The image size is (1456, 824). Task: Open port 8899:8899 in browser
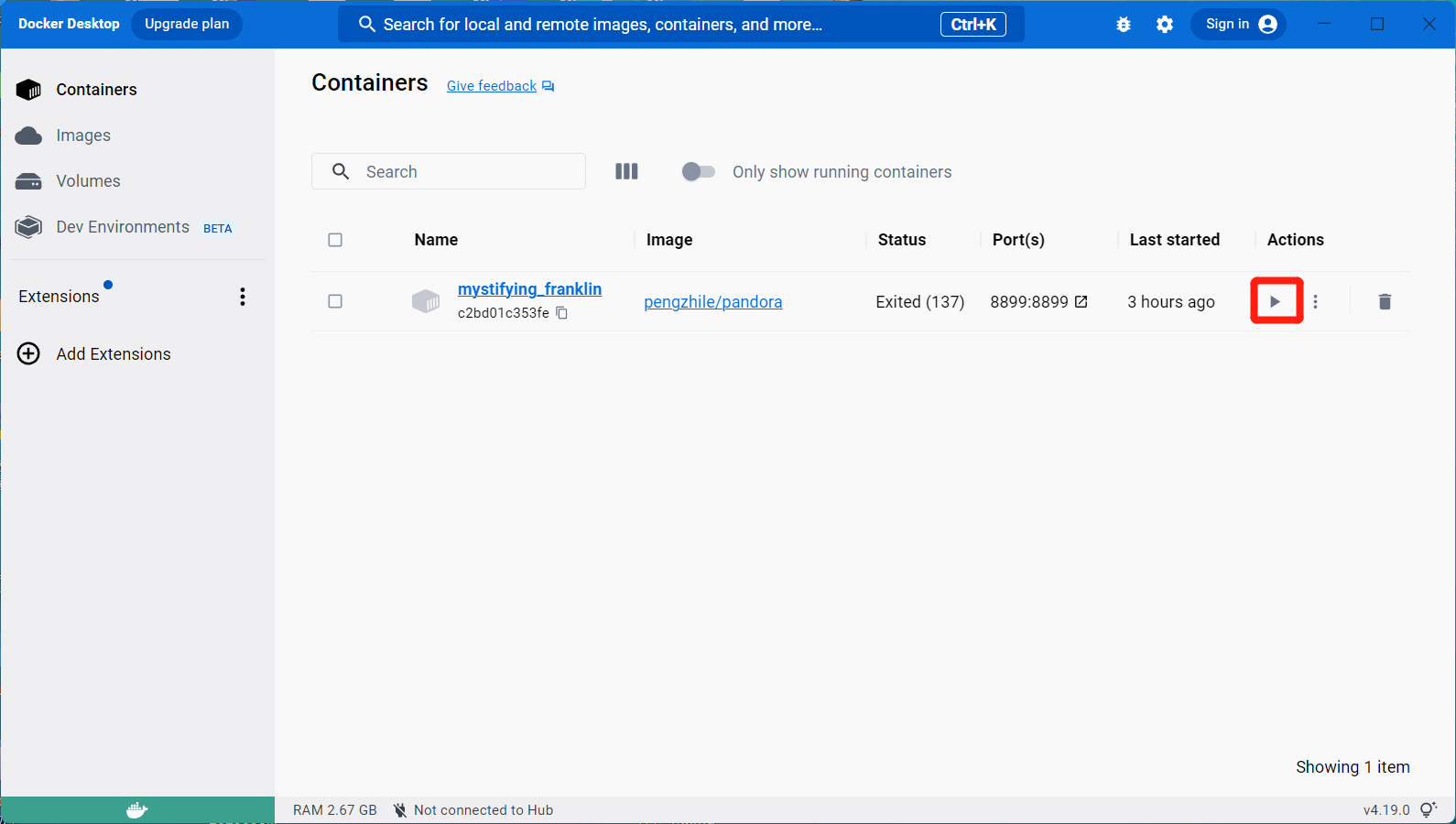tap(1081, 301)
